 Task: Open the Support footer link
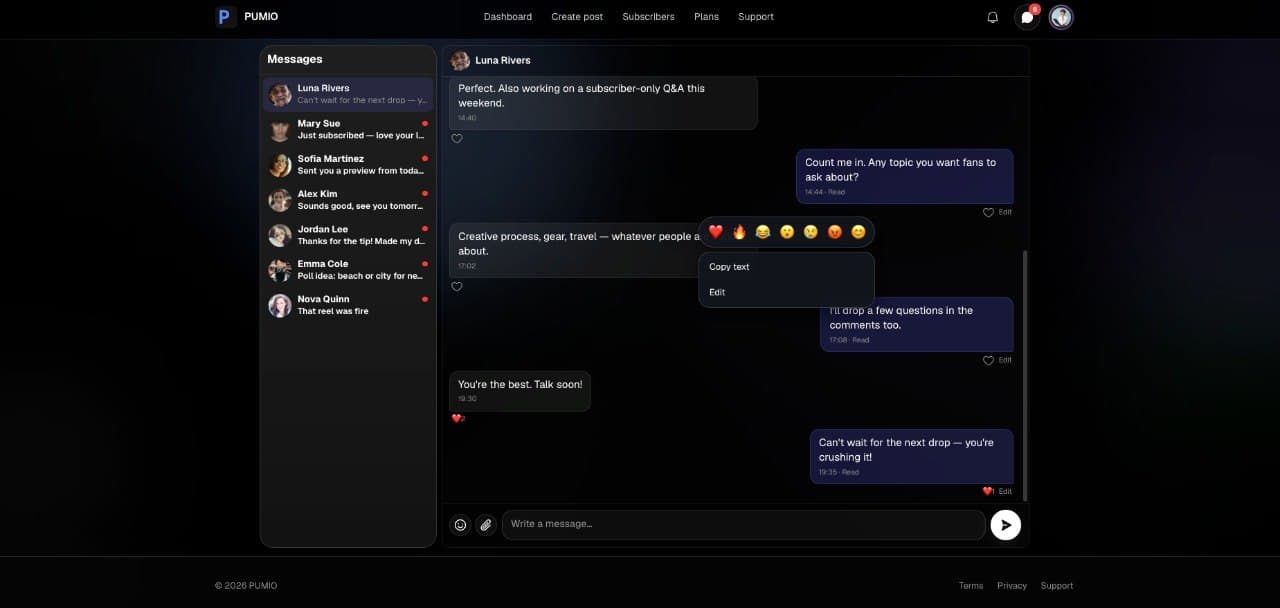point(1057,586)
